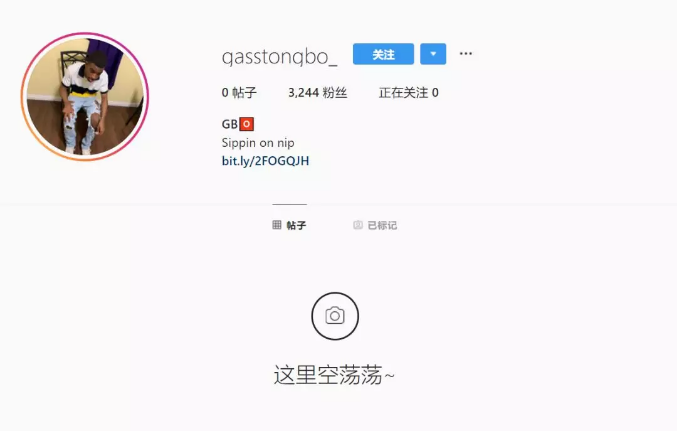Screen dimensions: 678x436
Task: Open the bit.ly/2FOGQJH link
Action: pyautogui.click(x=265, y=161)
